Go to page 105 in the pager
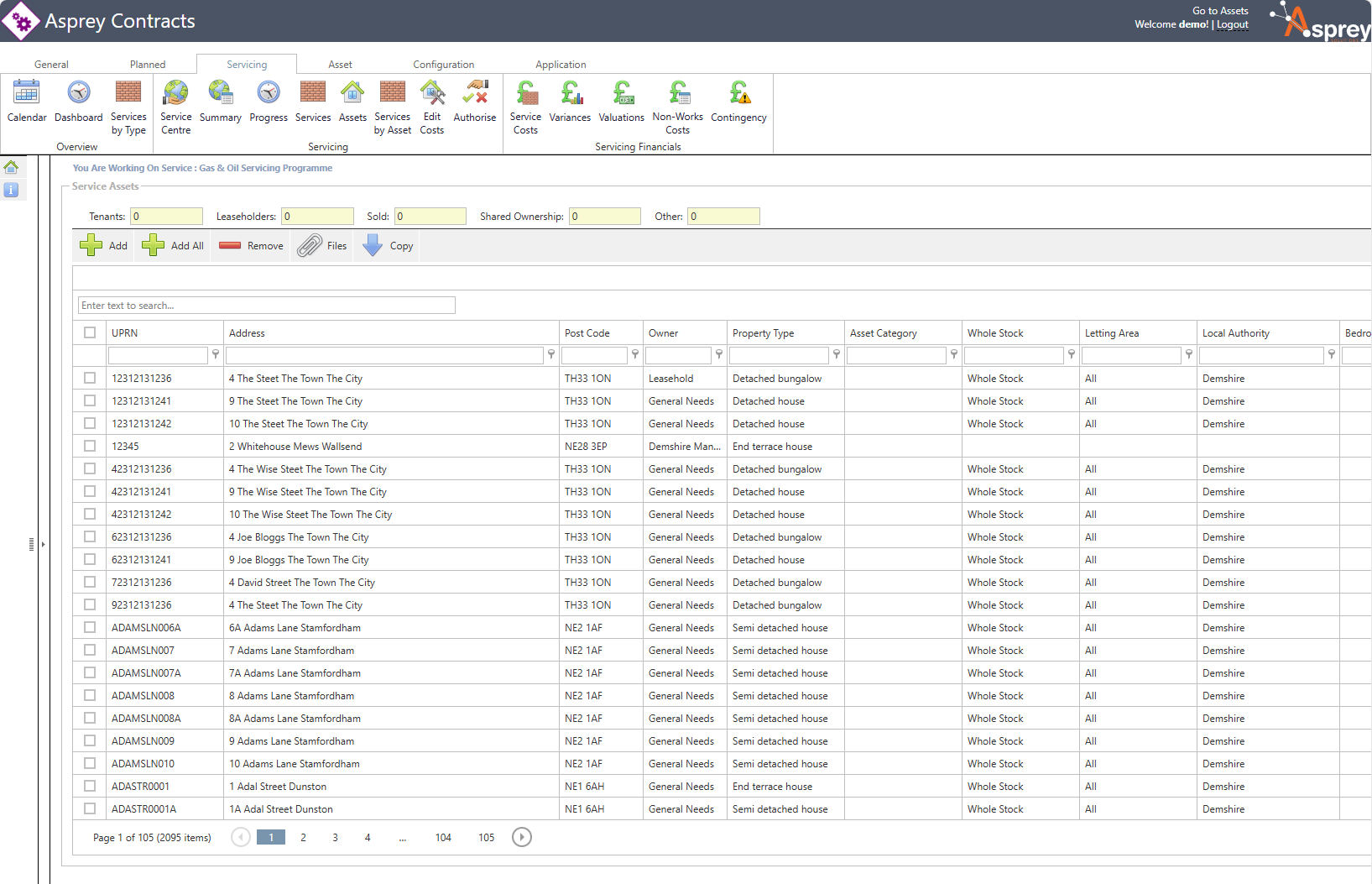 (x=487, y=838)
